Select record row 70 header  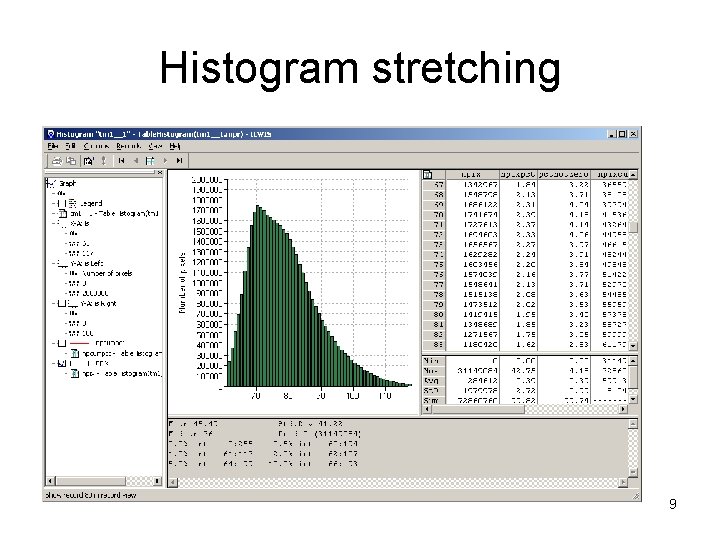point(434,214)
